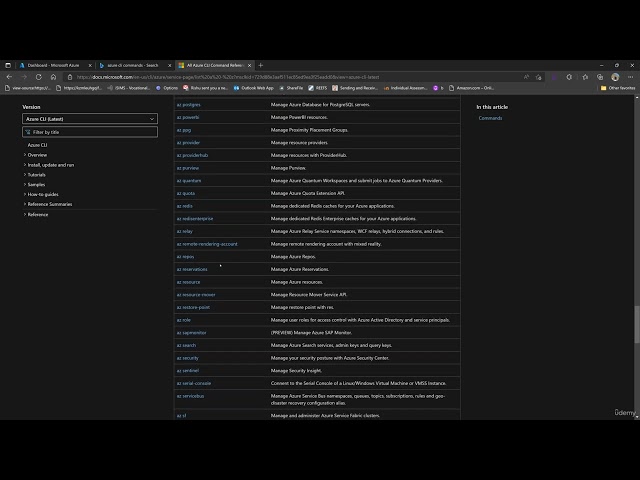Open the az resource-mover command link
Image resolution: width=640 pixels, height=480 pixels.
tap(196, 294)
